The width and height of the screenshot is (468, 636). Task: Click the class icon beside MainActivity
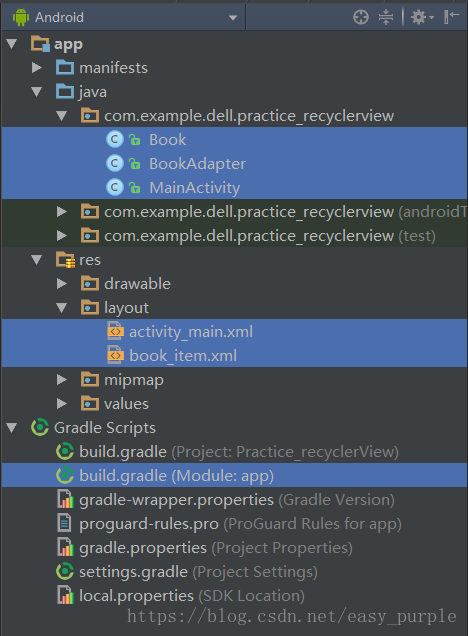coord(115,187)
